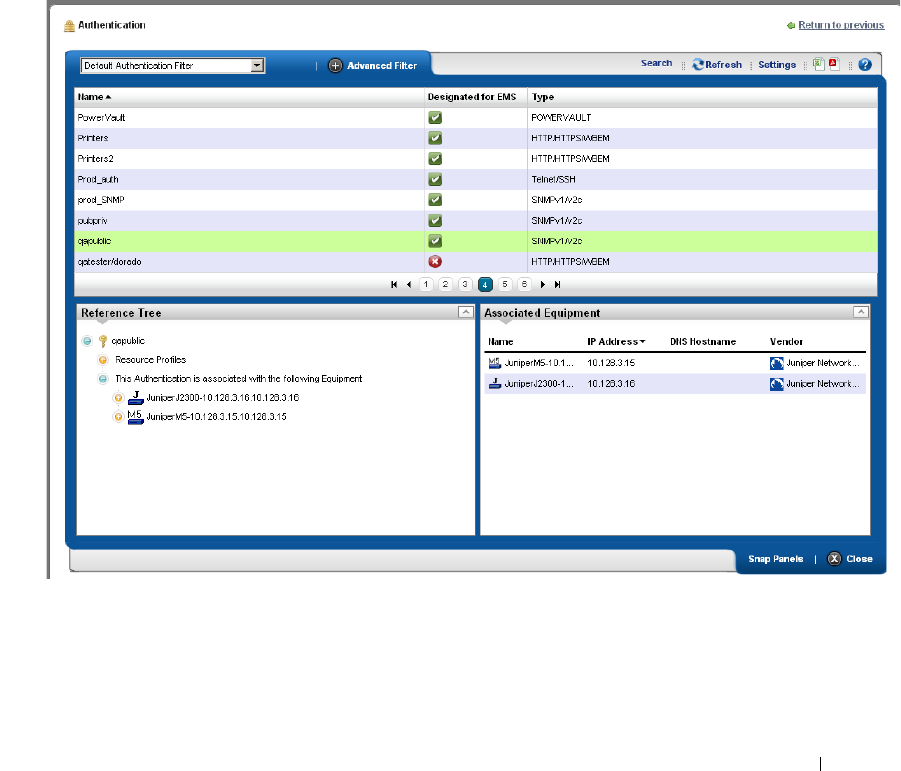Click the Advanced Filter plus icon
Image resolution: width=901 pixels, height=771 pixels.
(x=335, y=65)
